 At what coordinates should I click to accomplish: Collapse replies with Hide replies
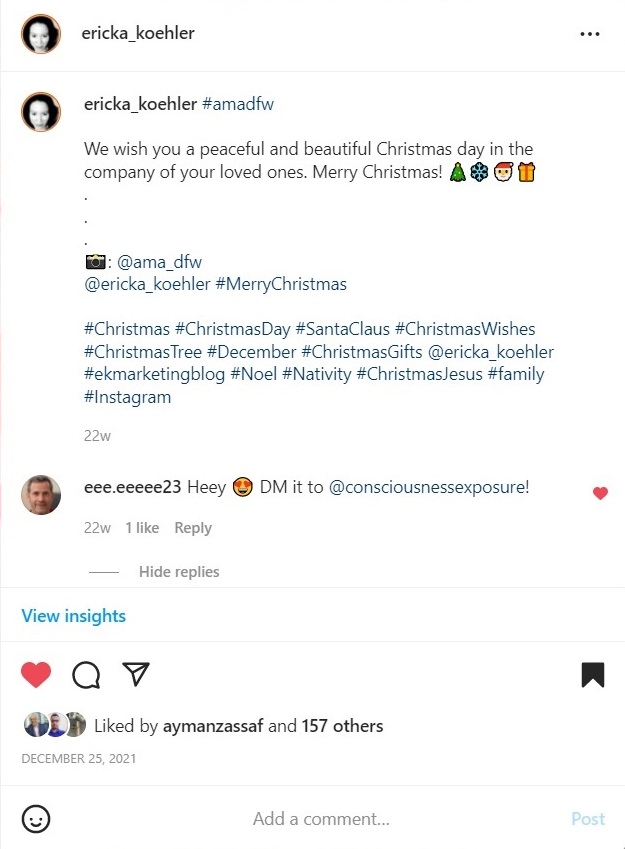[179, 572]
